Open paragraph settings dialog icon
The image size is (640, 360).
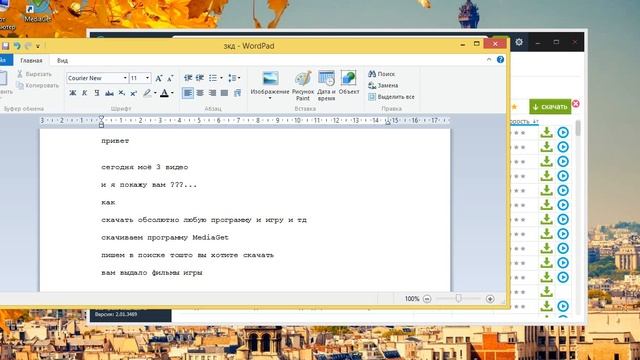click(237, 93)
